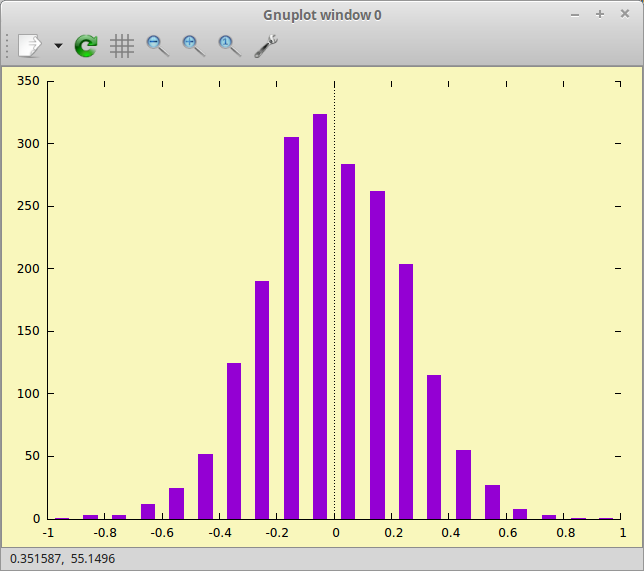Select the histogram bar just right of zero
The image size is (644, 571).
click(348, 340)
